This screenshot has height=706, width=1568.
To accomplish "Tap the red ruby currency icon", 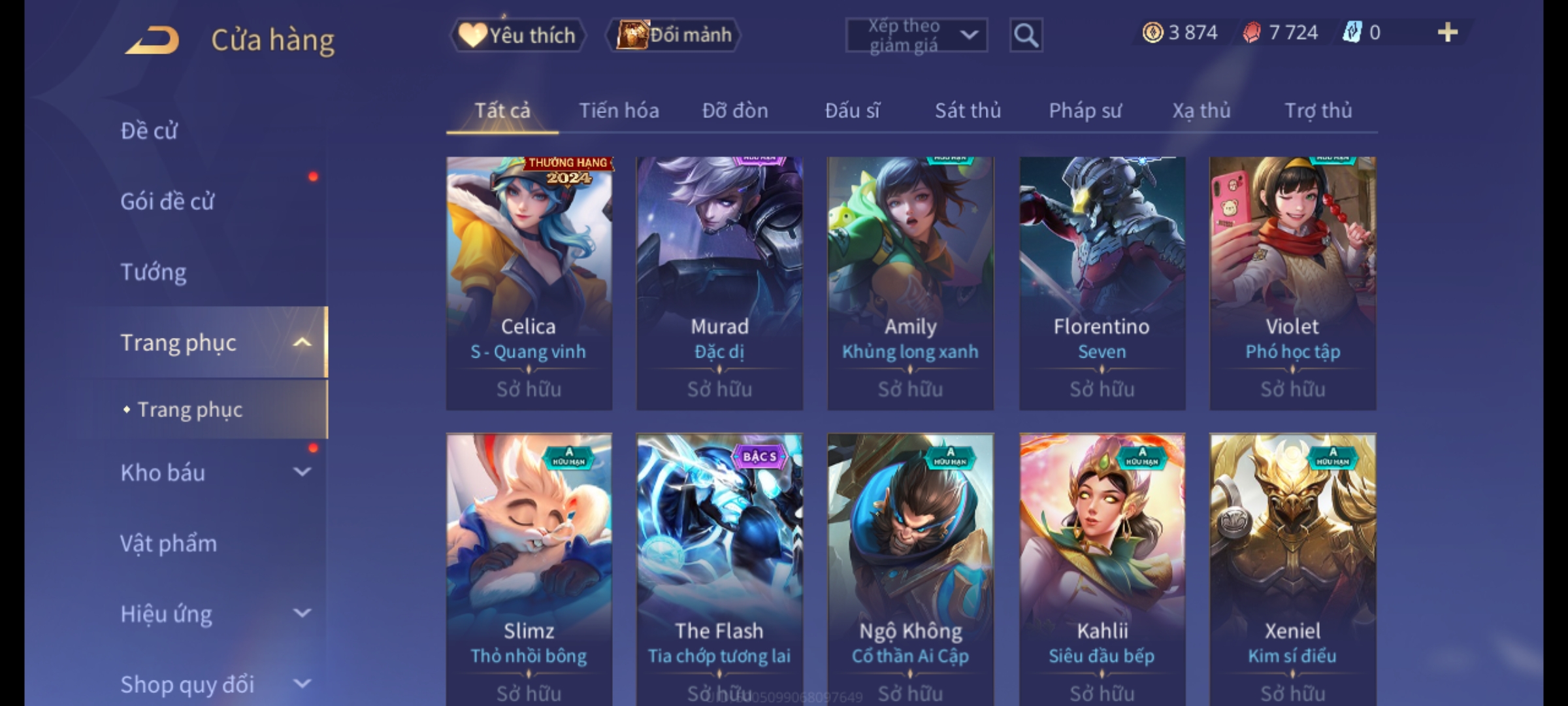I will (x=1251, y=32).
